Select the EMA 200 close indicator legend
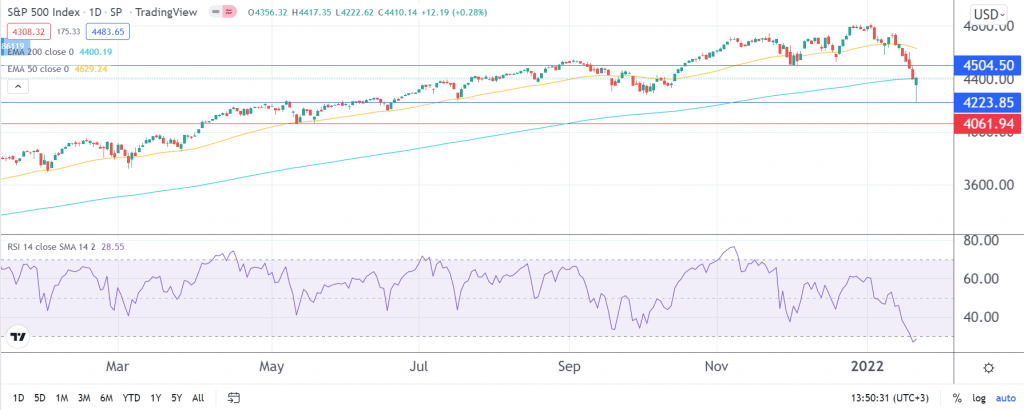 tap(38, 50)
